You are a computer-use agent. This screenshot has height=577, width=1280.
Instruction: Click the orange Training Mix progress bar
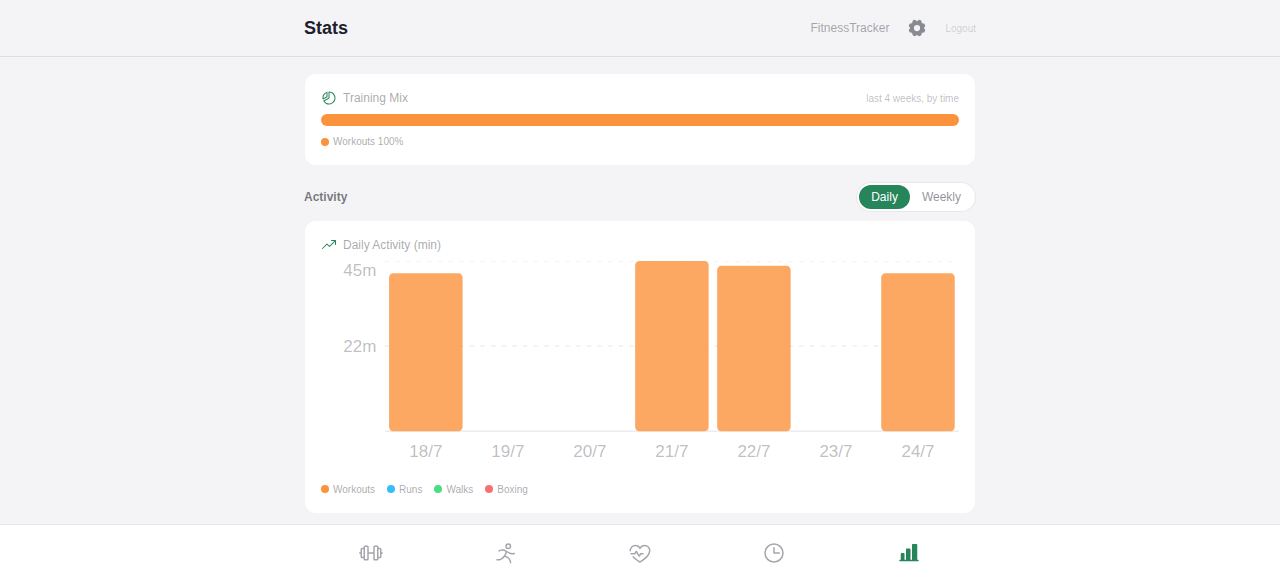coord(640,120)
